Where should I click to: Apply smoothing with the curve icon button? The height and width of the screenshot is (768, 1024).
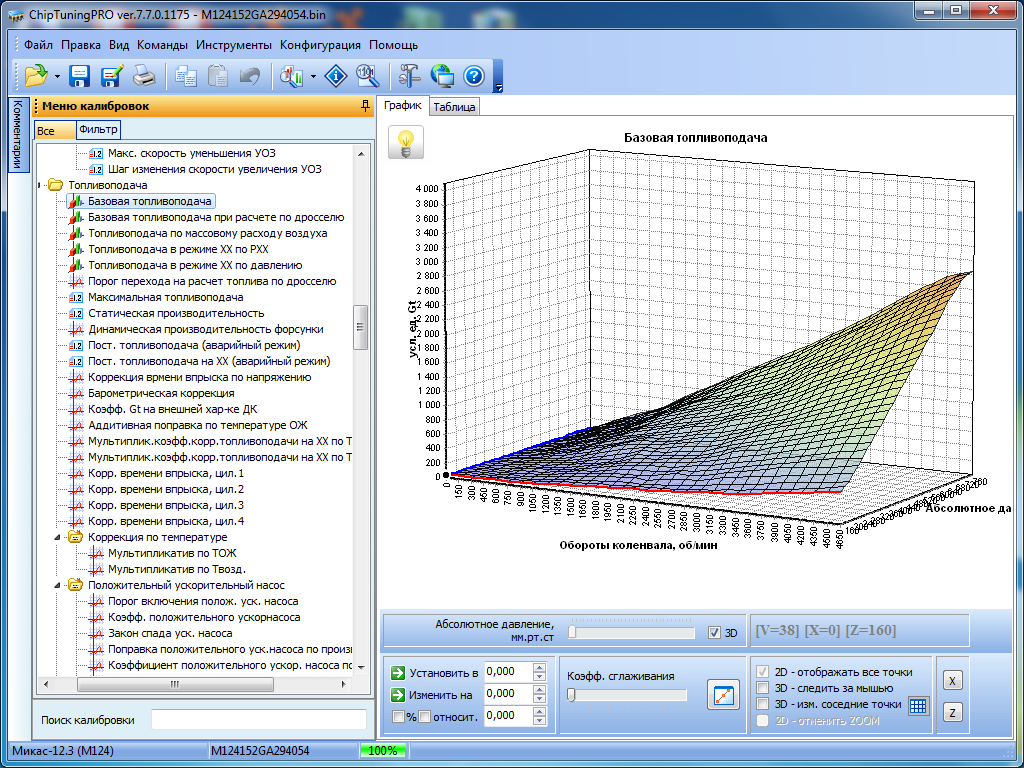point(722,694)
